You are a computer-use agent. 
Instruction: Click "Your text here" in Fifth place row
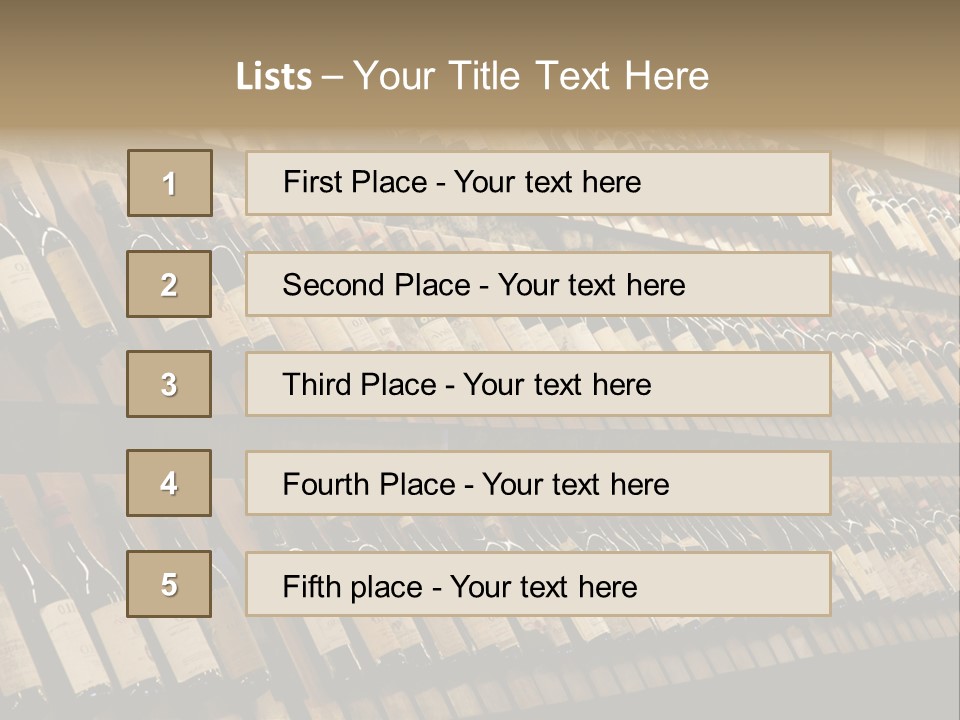point(543,586)
